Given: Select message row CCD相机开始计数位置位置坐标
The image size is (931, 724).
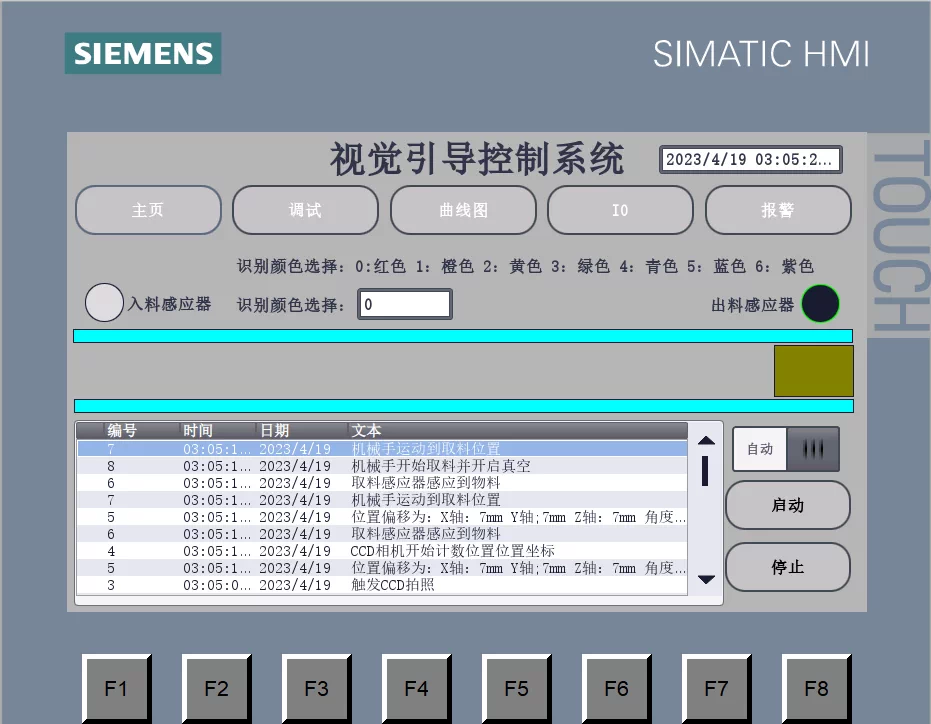Looking at the screenshot, I should point(382,551).
